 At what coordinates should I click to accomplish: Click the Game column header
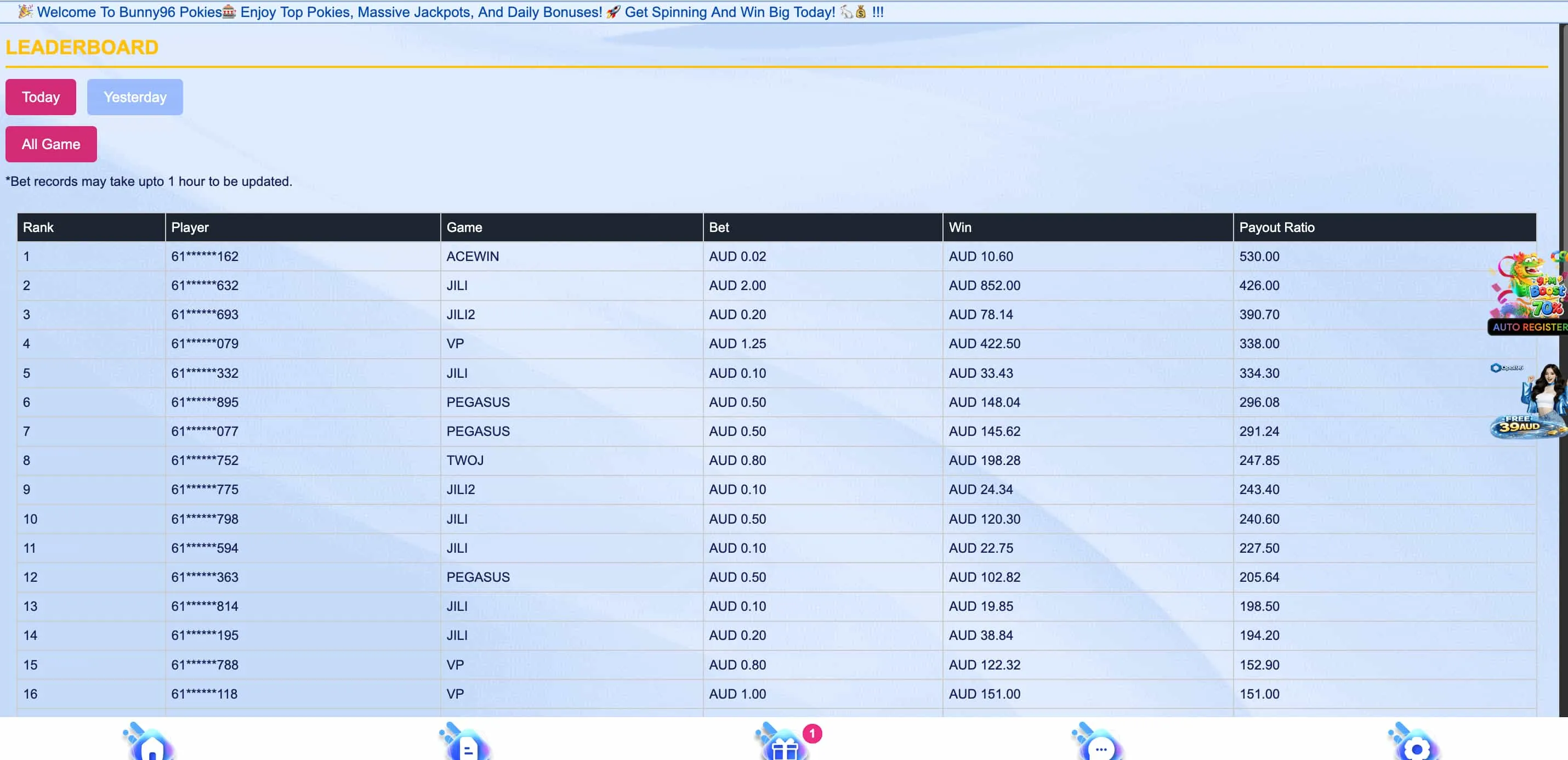[x=572, y=227]
